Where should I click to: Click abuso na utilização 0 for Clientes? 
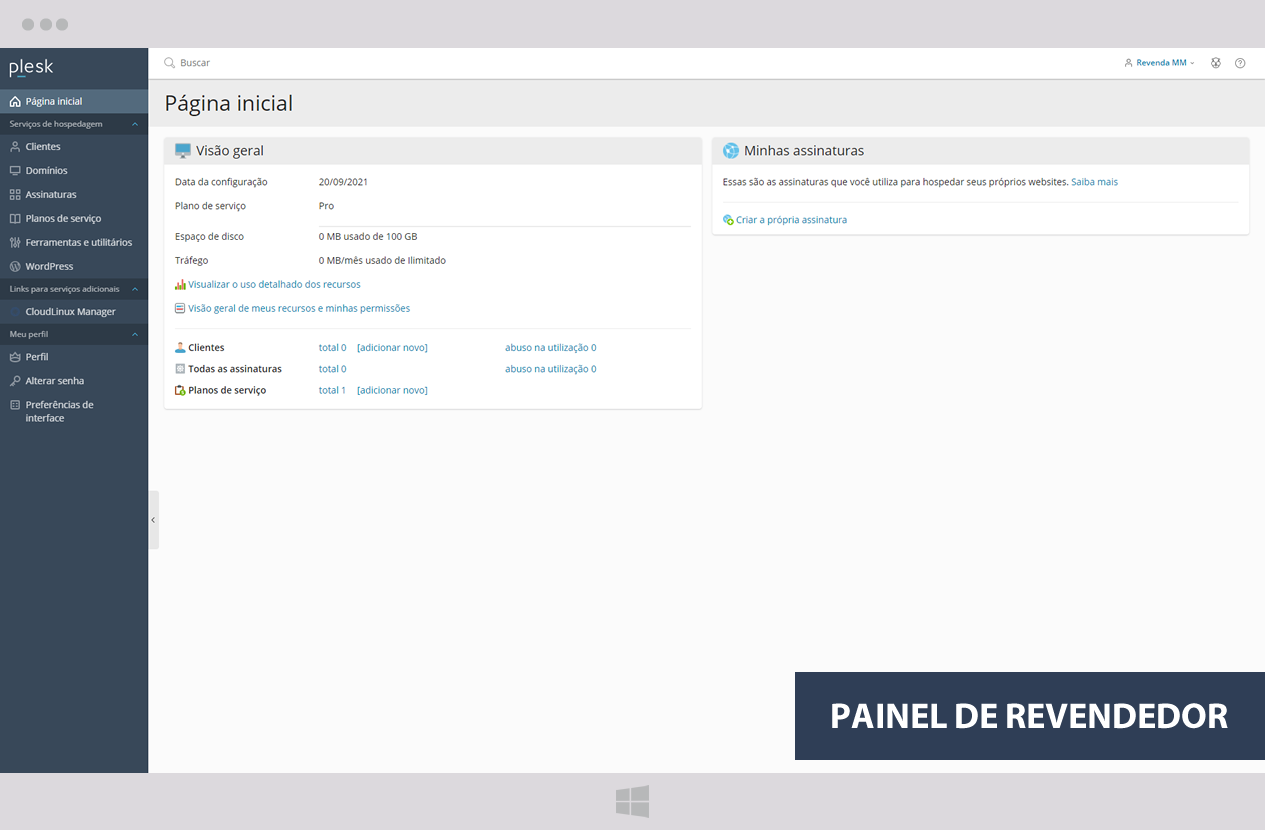pos(551,348)
